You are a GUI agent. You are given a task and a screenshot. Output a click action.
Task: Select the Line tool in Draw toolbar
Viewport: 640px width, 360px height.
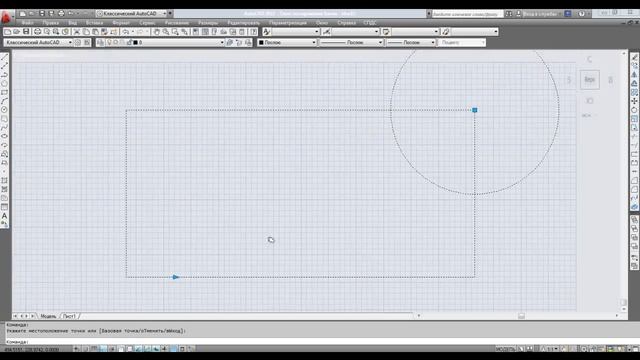point(4,57)
